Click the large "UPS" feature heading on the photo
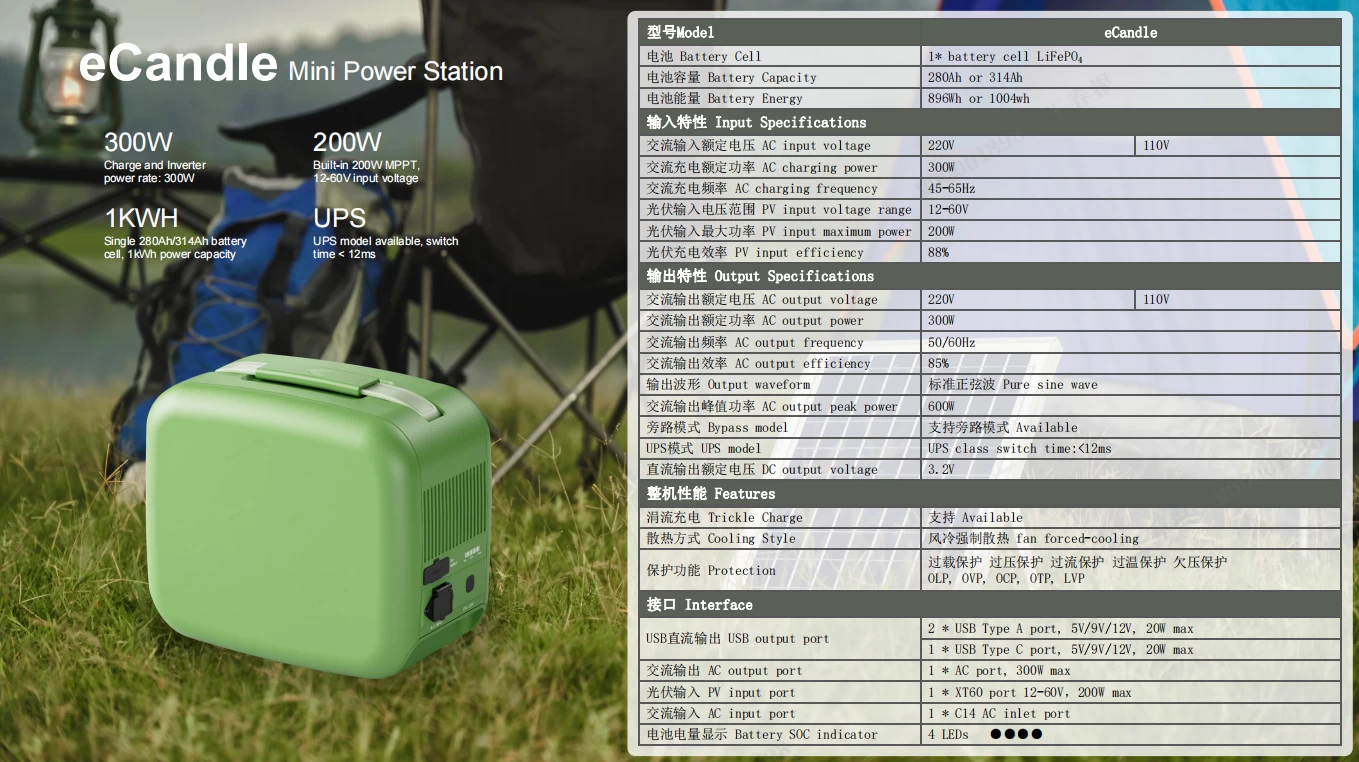This screenshot has height=762, width=1359. coord(339,218)
